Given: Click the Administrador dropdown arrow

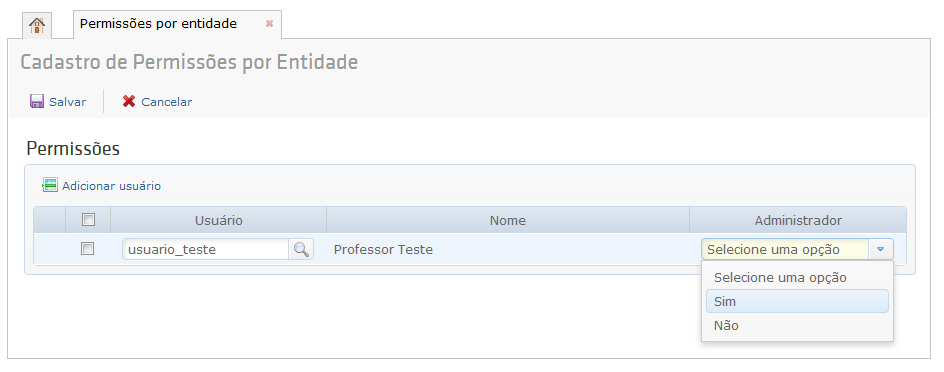Looking at the screenshot, I should click(x=881, y=249).
